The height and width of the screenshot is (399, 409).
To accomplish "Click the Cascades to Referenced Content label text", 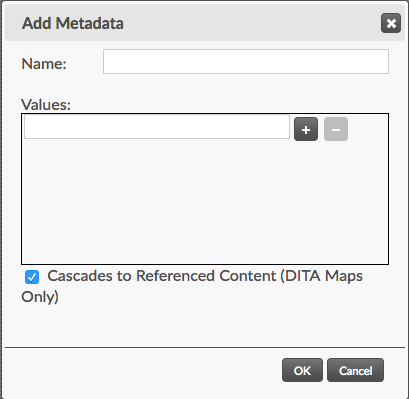I will pyautogui.click(x=192, y=286).
